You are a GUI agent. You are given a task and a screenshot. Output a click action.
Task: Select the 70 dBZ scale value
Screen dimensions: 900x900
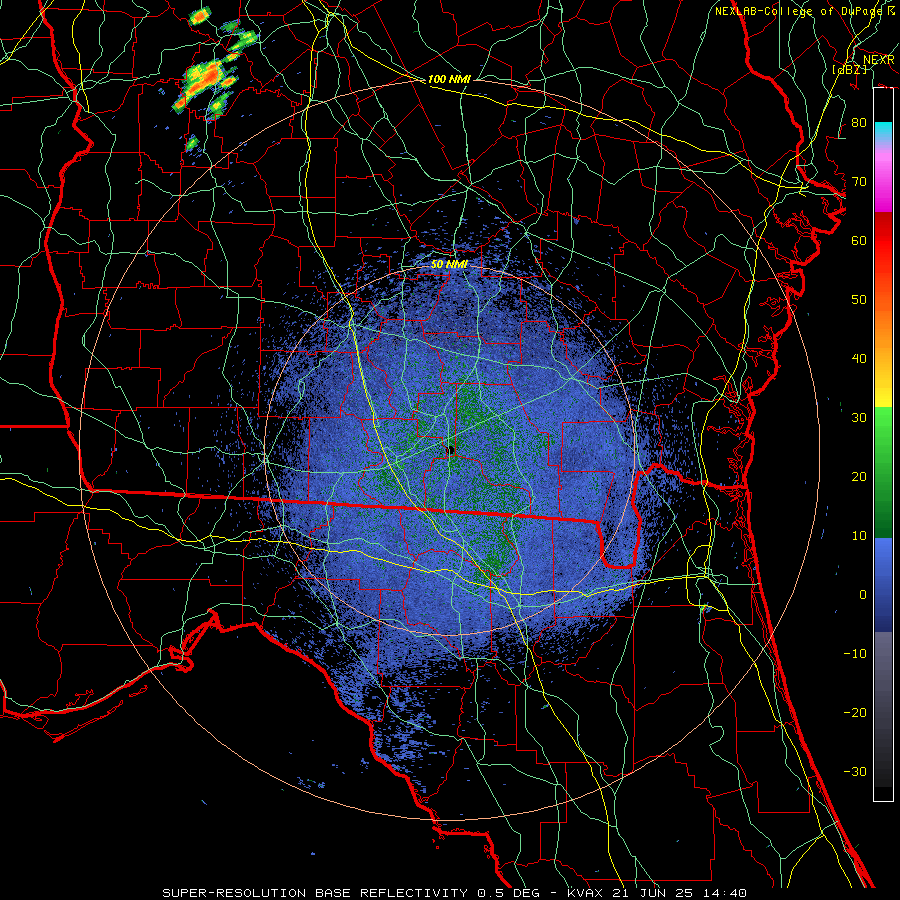[x=859, y=181]
